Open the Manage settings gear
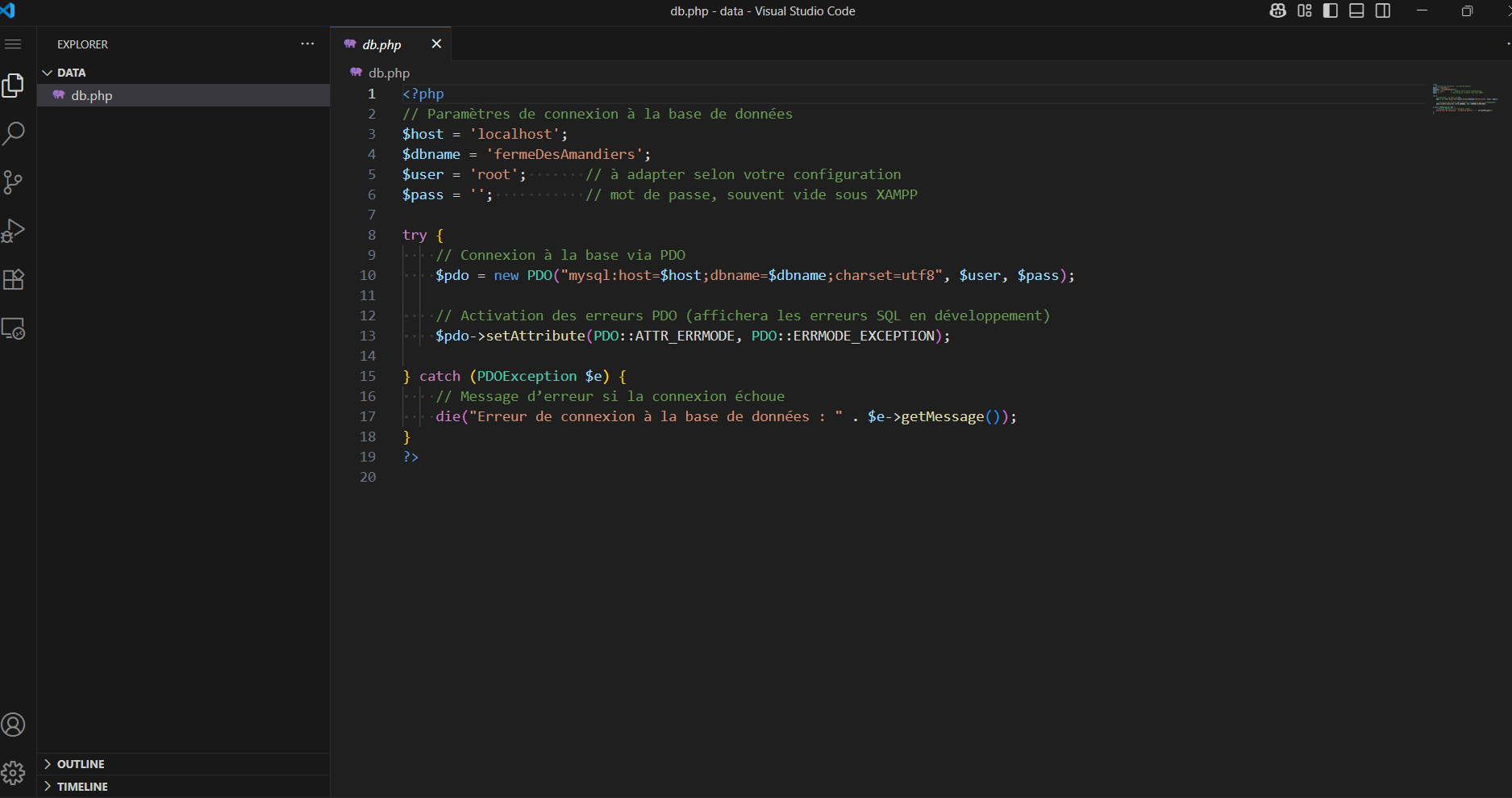This screenshot has height=798, width=1512. tap(13, 773)
